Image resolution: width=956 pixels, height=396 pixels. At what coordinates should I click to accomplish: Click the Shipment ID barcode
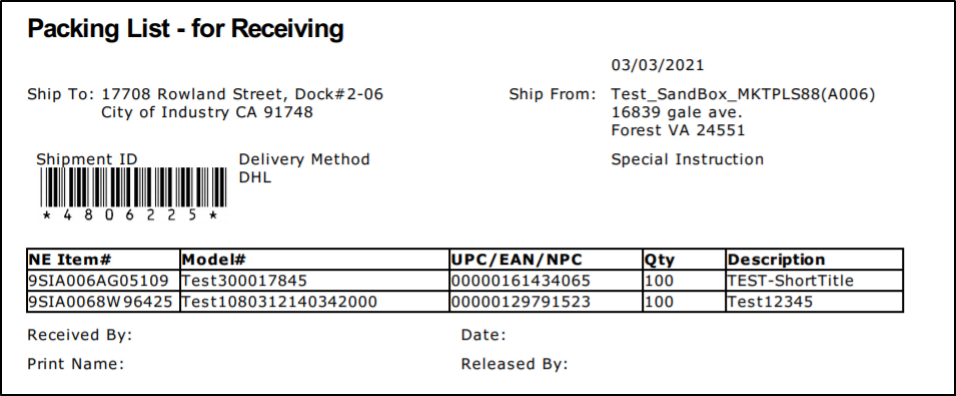pos(133,186)
